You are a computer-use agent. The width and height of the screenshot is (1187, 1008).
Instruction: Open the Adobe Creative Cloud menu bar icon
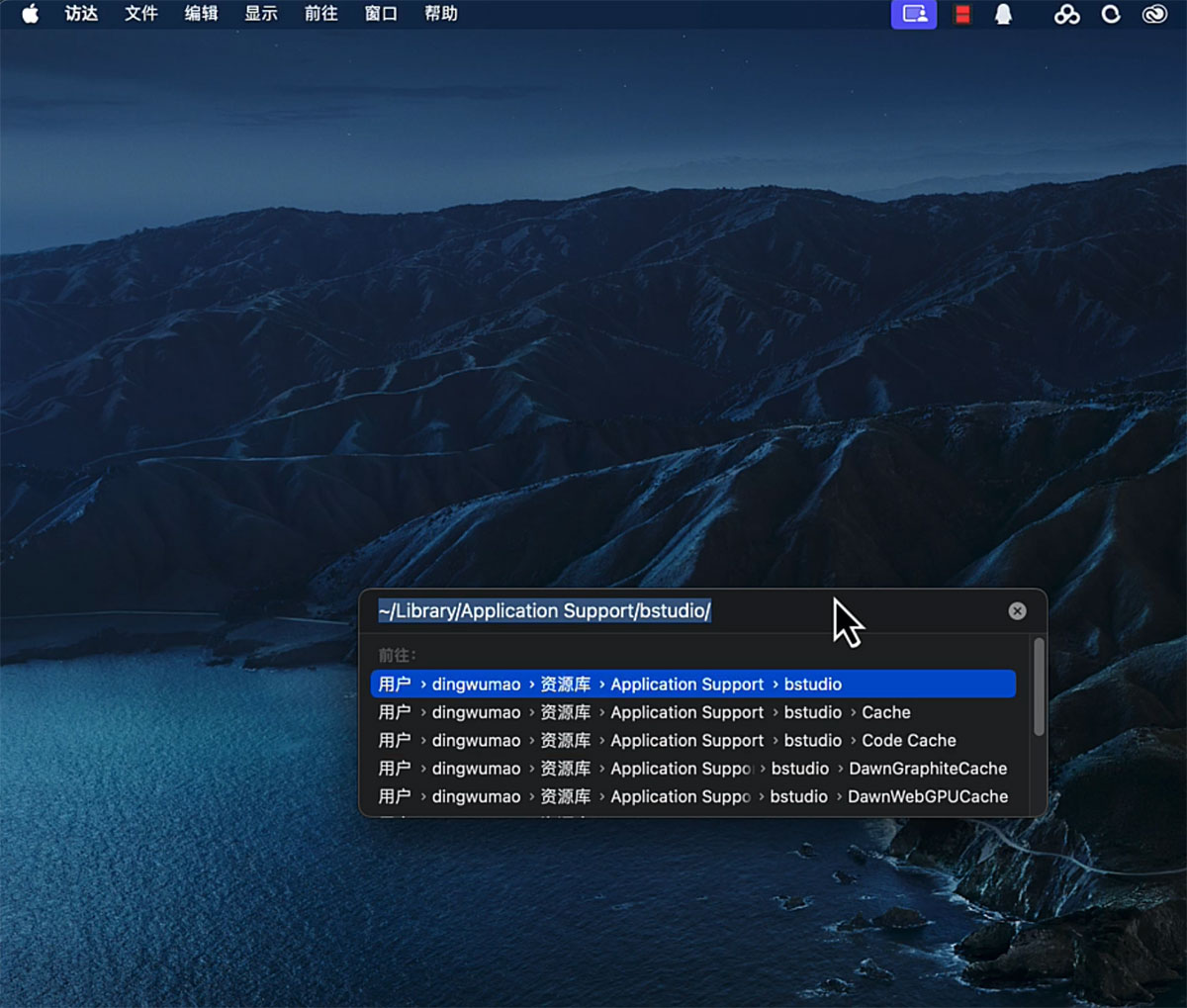click(1154, 14)
